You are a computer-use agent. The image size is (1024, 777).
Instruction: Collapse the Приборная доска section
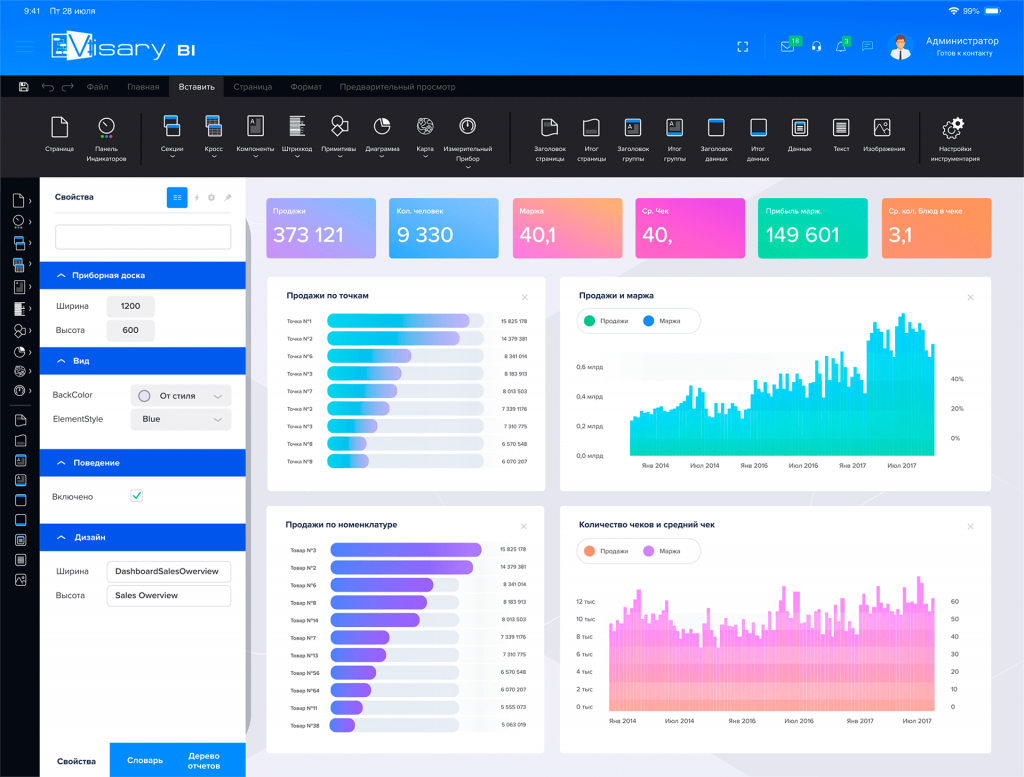pos(142,276)
